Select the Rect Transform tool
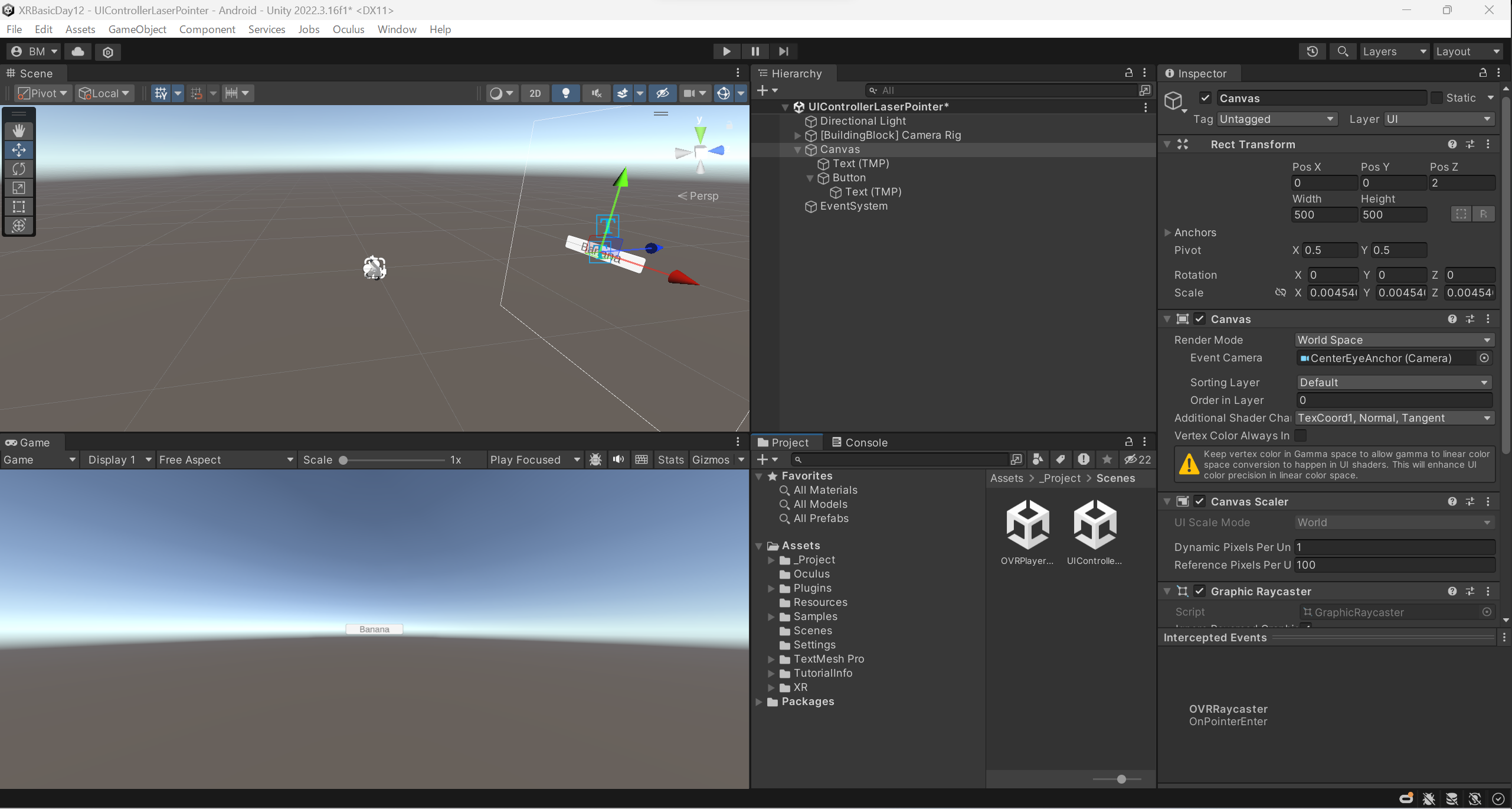This screenshot has height=809, width=1512. point(19,207)
